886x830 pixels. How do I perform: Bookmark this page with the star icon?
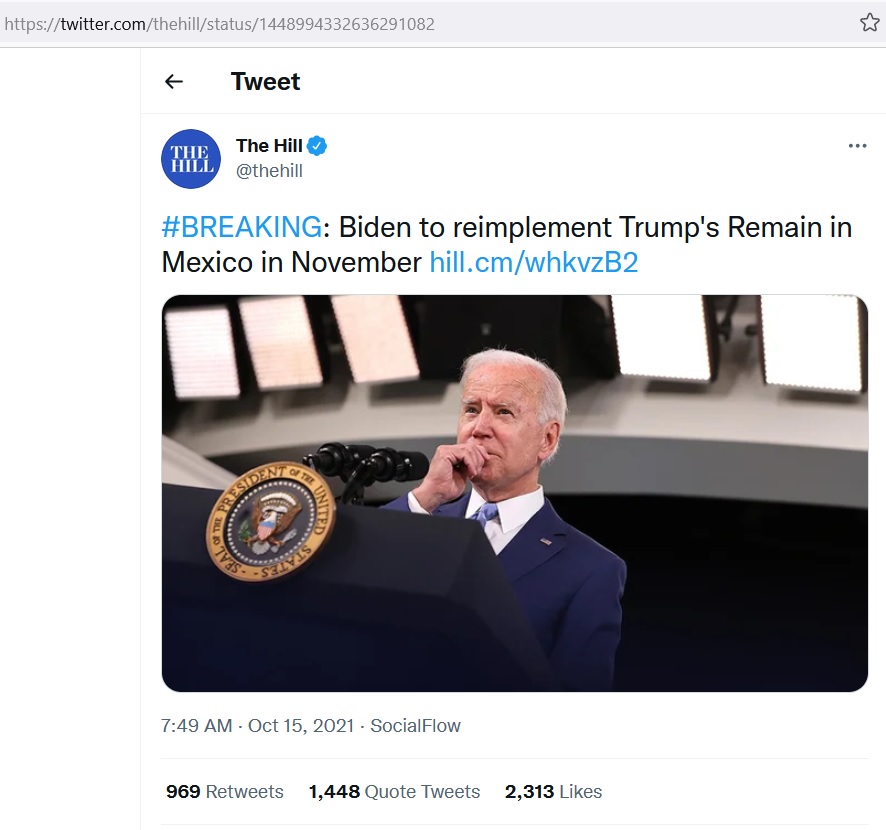(x=869, y=23)
